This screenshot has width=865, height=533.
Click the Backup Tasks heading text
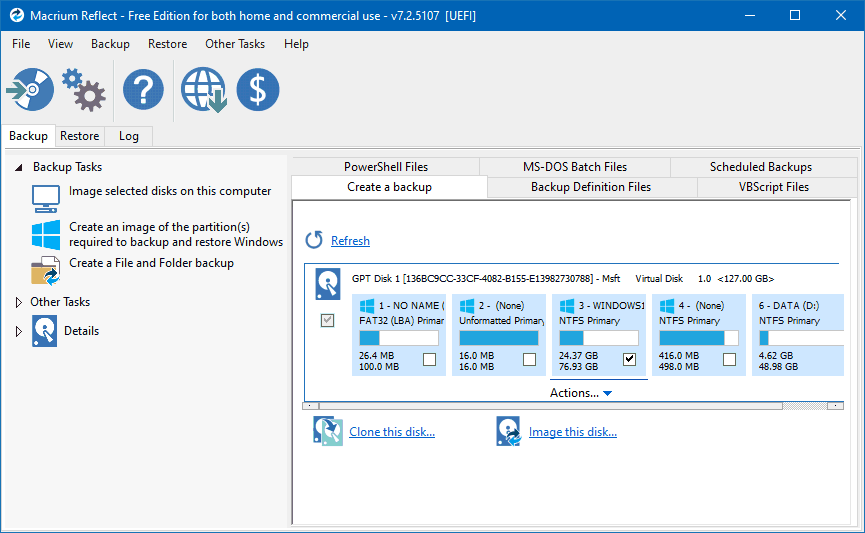pos(67,167)
